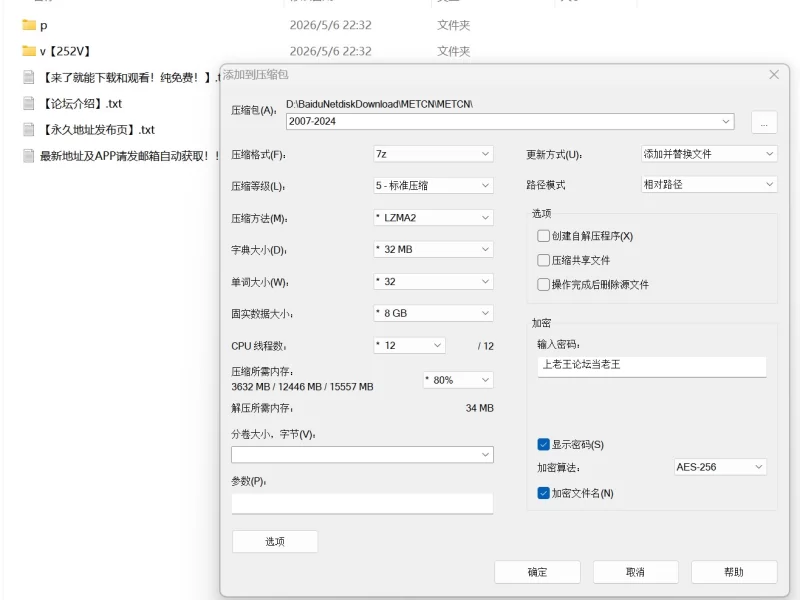Uncheck 显示密码(S) checkbox
The image size is (800, 600).
coord(543,444)
